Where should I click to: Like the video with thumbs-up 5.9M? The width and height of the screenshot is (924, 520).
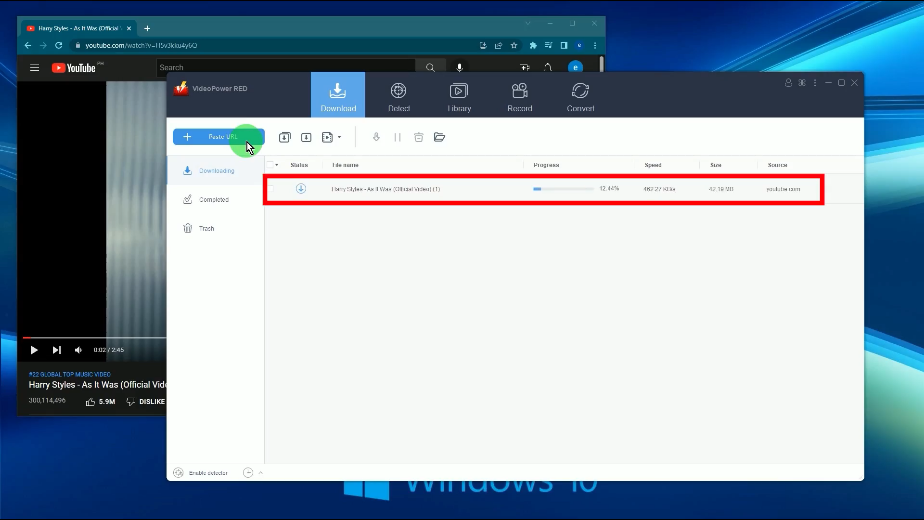[x=100, y=401]
